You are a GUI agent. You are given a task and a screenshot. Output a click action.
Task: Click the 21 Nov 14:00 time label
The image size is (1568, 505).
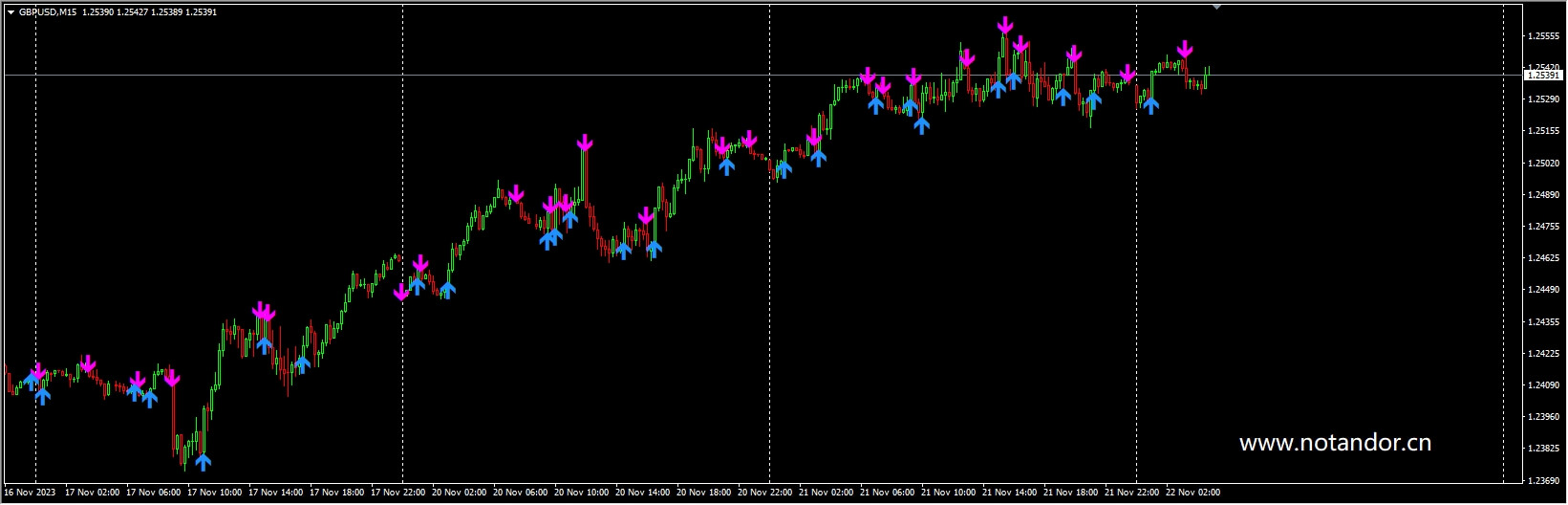click(x=1009, y=493)
